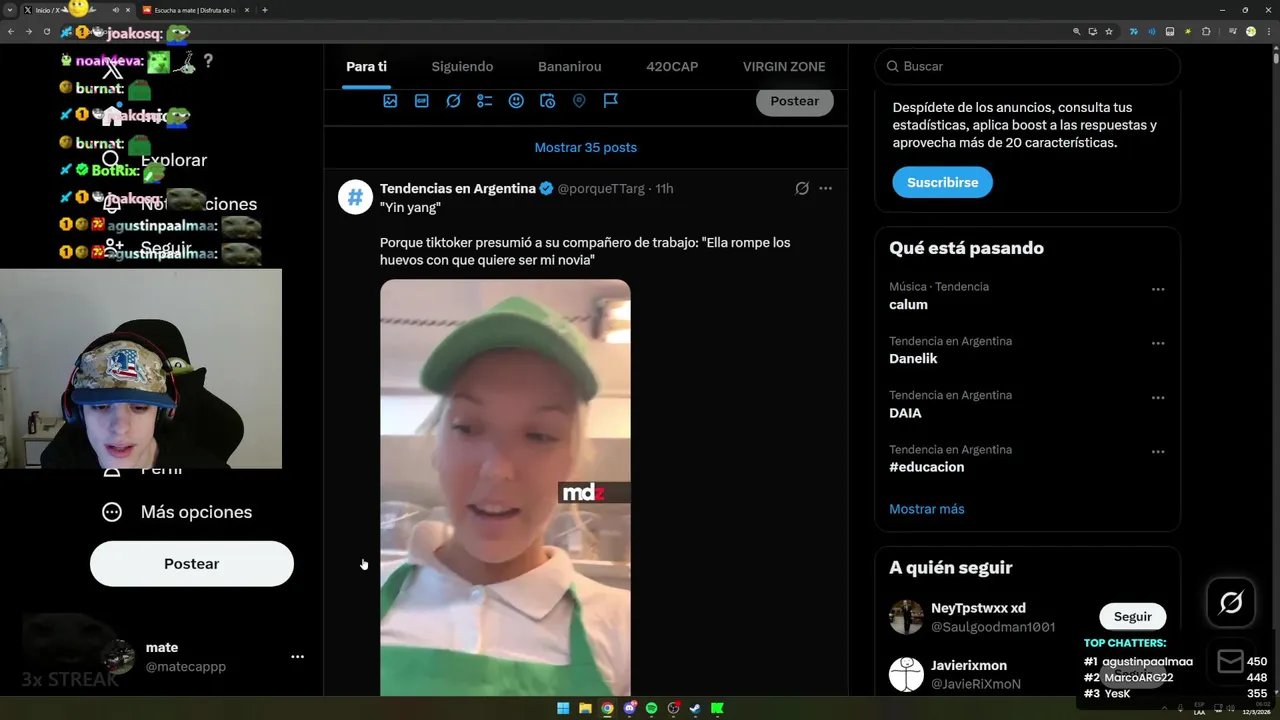The width and height of the screenshot is (1280, 720).
Task: Play the tiktoker video thumbnail
Action: click(505, 487)
